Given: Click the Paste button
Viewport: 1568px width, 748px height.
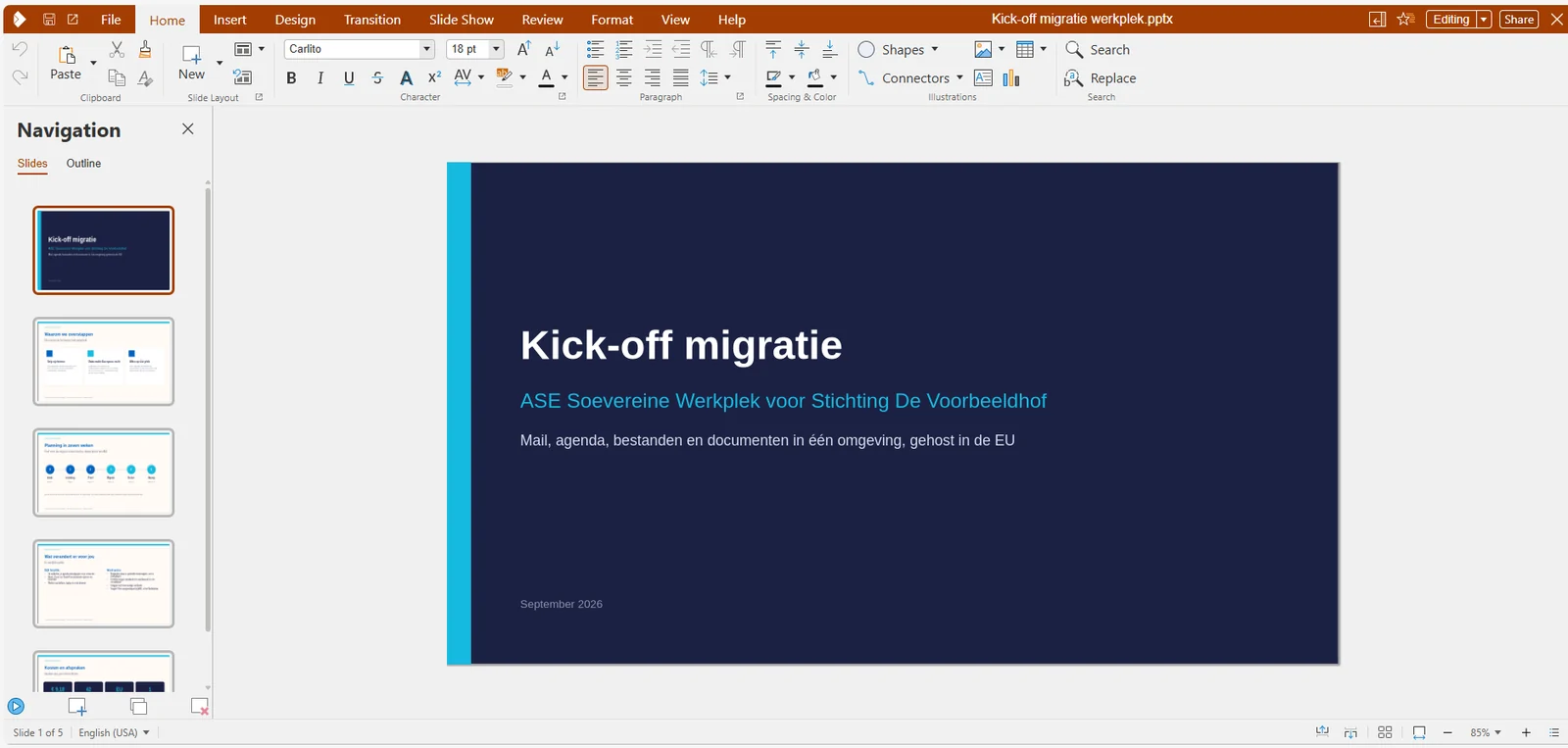Looking at the screenshot, I should point(66,63).
